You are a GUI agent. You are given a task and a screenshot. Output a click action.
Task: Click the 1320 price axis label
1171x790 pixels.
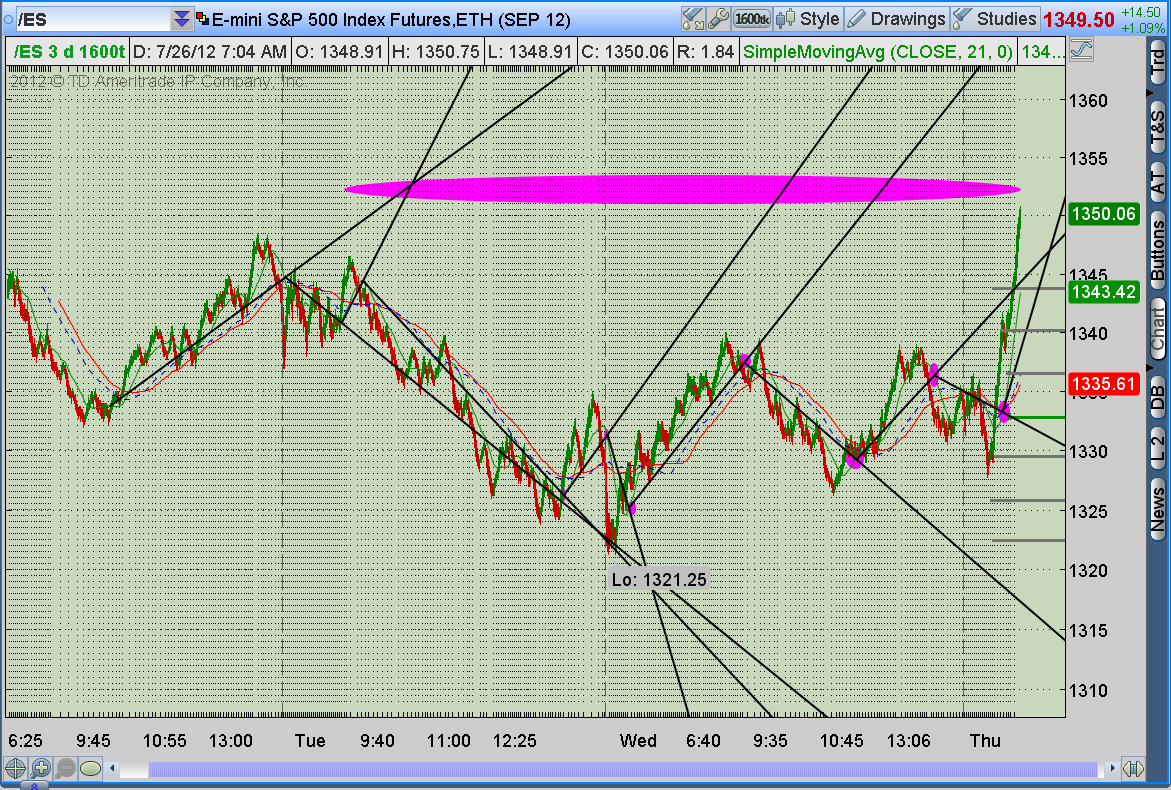click(x=1088, y=570)
